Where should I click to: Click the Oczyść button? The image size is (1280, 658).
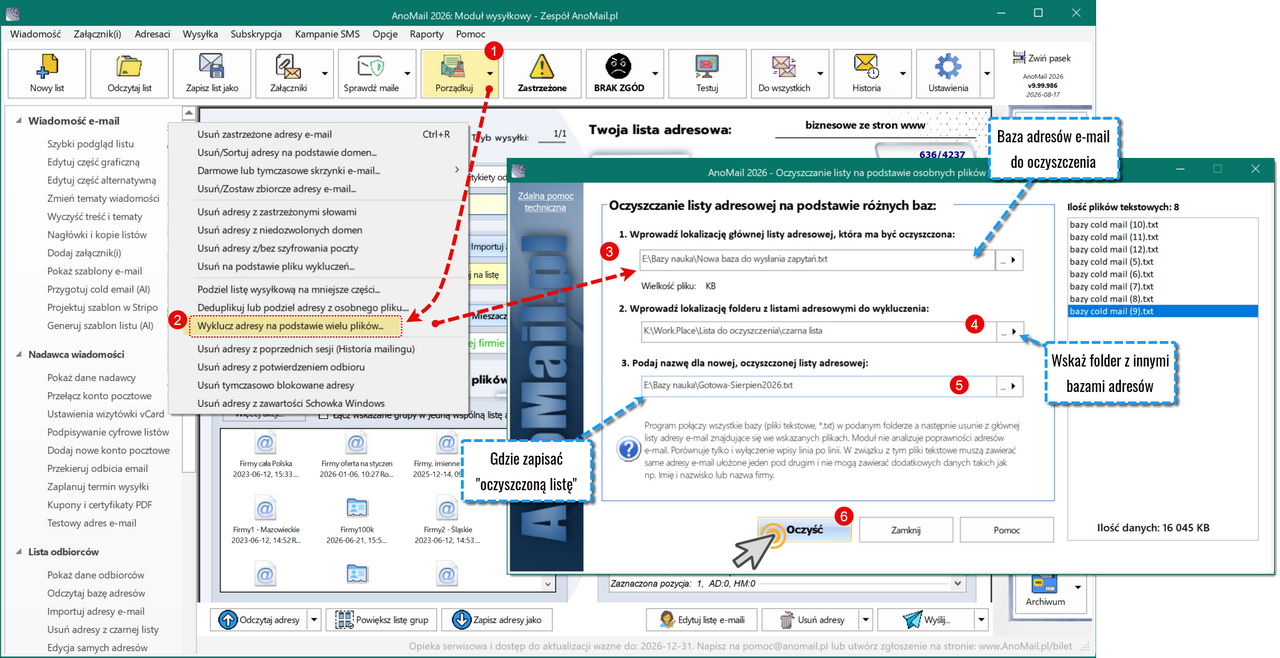[x=805, y=530]
